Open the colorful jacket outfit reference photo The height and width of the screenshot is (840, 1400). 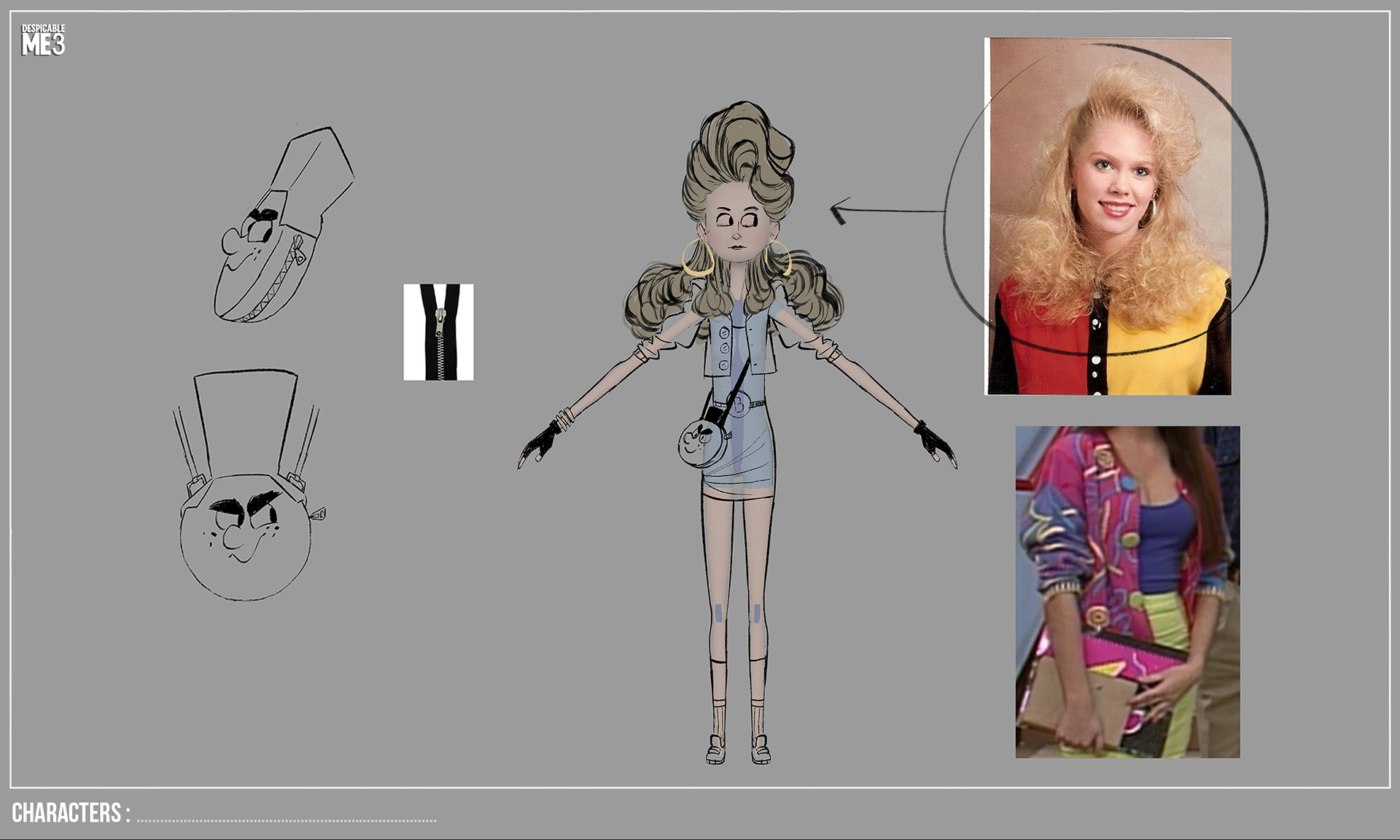pos(1127,591)
